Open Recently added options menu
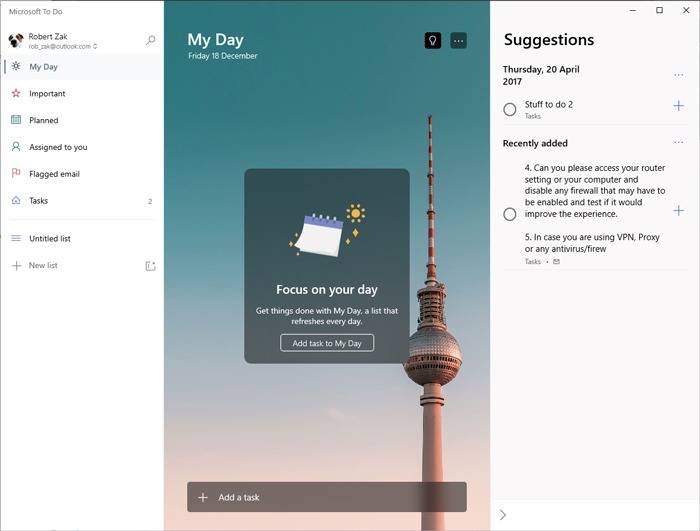This screenshot has height=531, width=700. [x=679, y=142]
